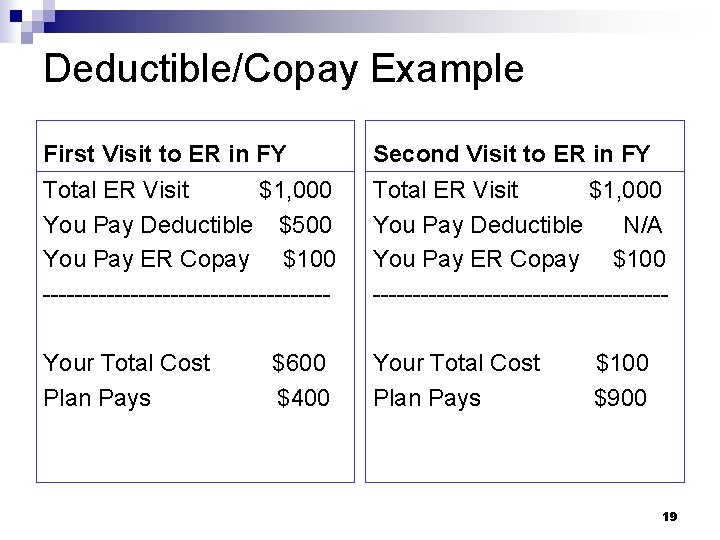Click the $1,000 total in first visit table
Screen dimensions: 720x540
click(295, 190)
